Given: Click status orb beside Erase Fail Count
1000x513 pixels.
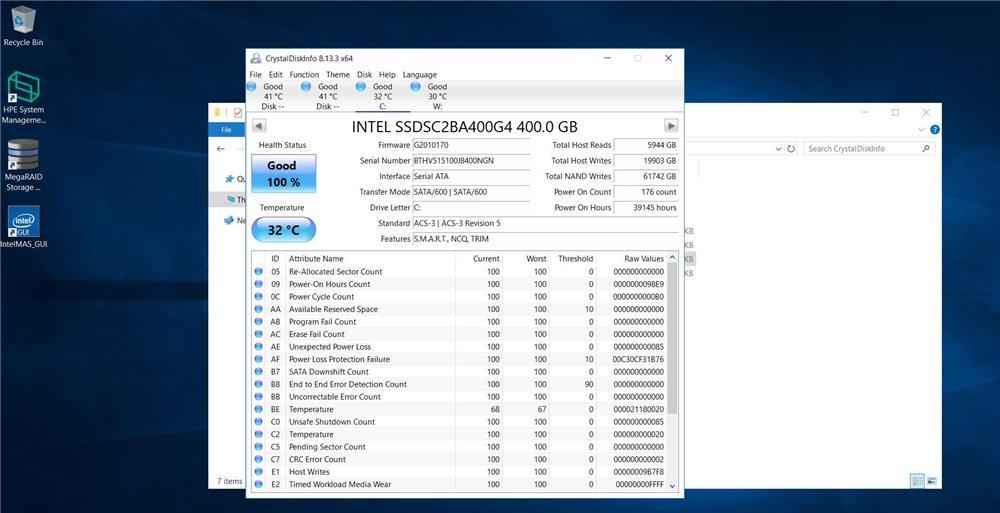Looking at the screenshot, I should coord(258,334).
